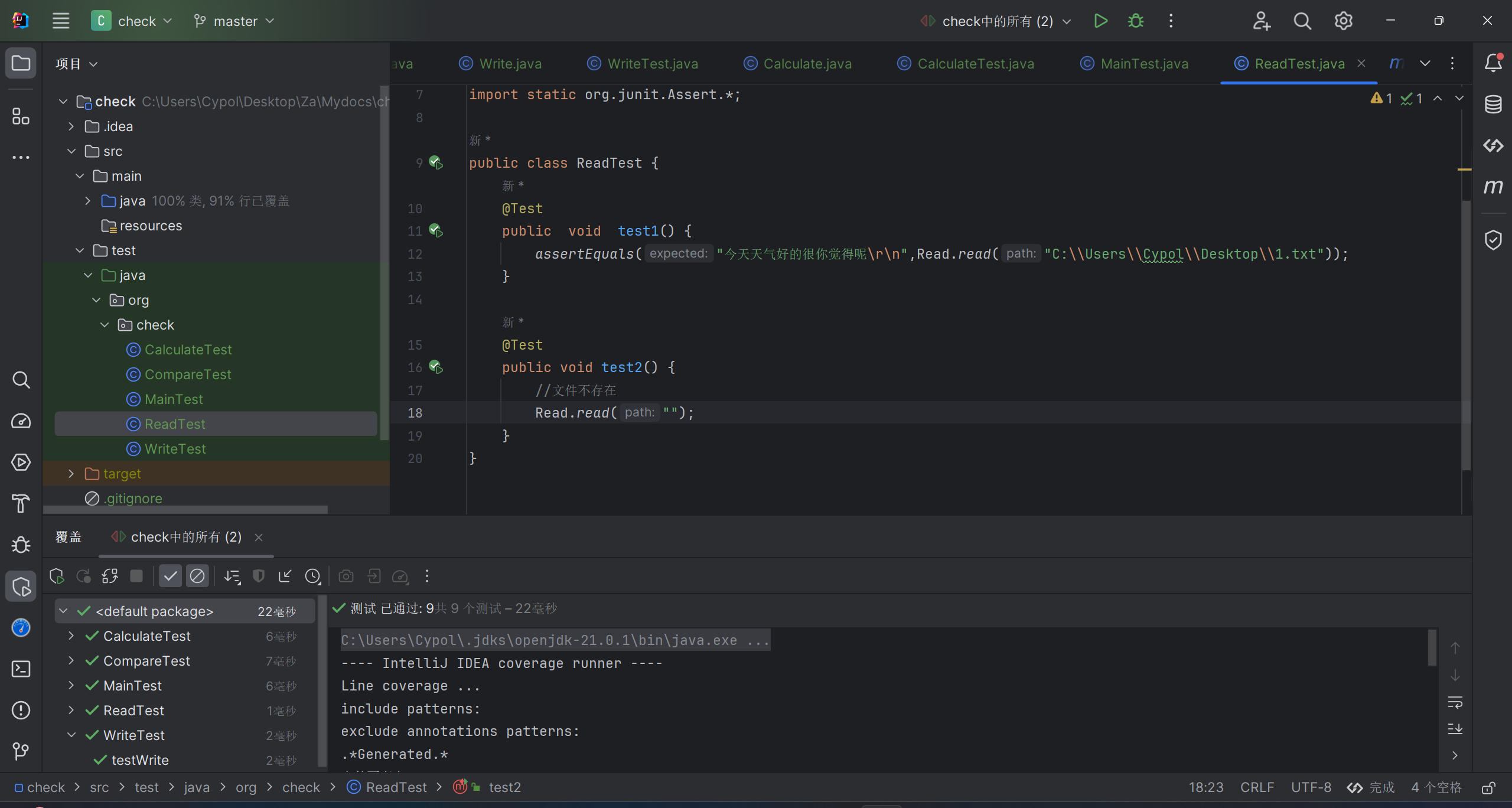Expand CalculateTest node in test results
The width and height of the screenshot is (1512, 808).
click(71, 636)
